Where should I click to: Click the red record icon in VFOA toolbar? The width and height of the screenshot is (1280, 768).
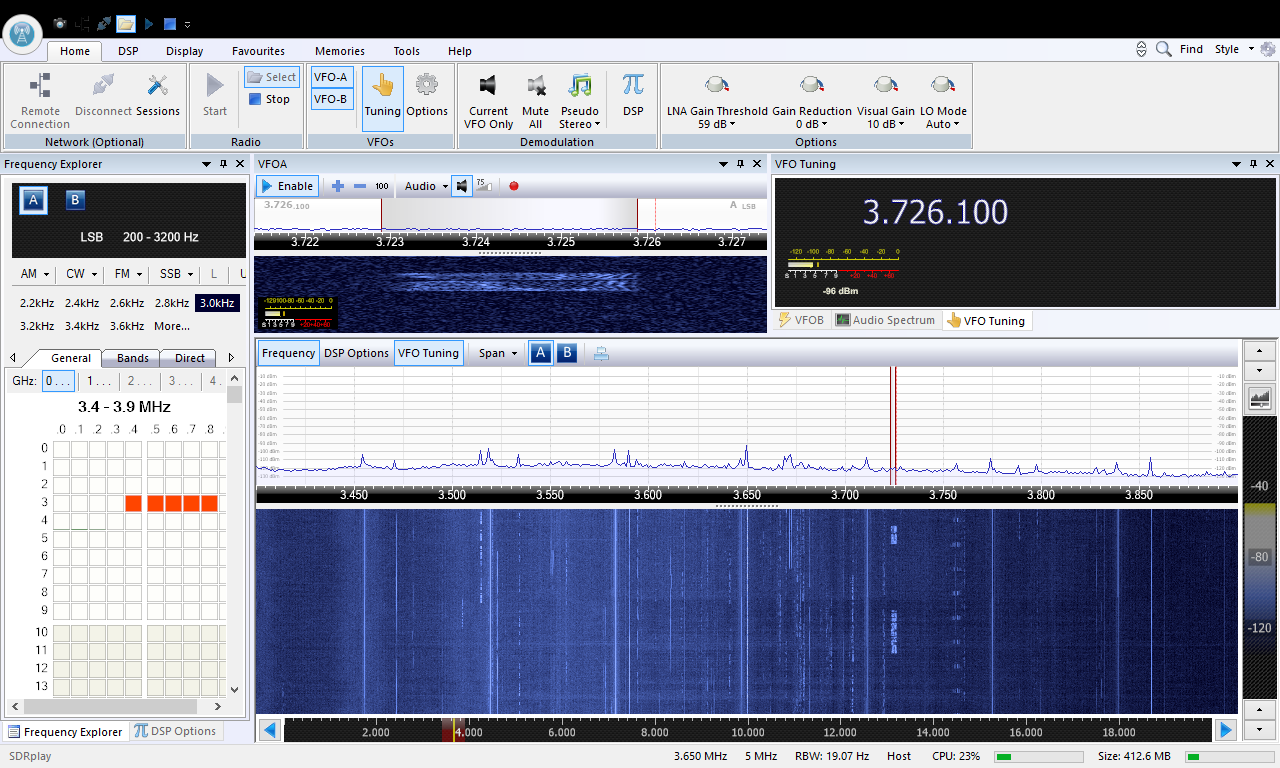tap(514, 186)
